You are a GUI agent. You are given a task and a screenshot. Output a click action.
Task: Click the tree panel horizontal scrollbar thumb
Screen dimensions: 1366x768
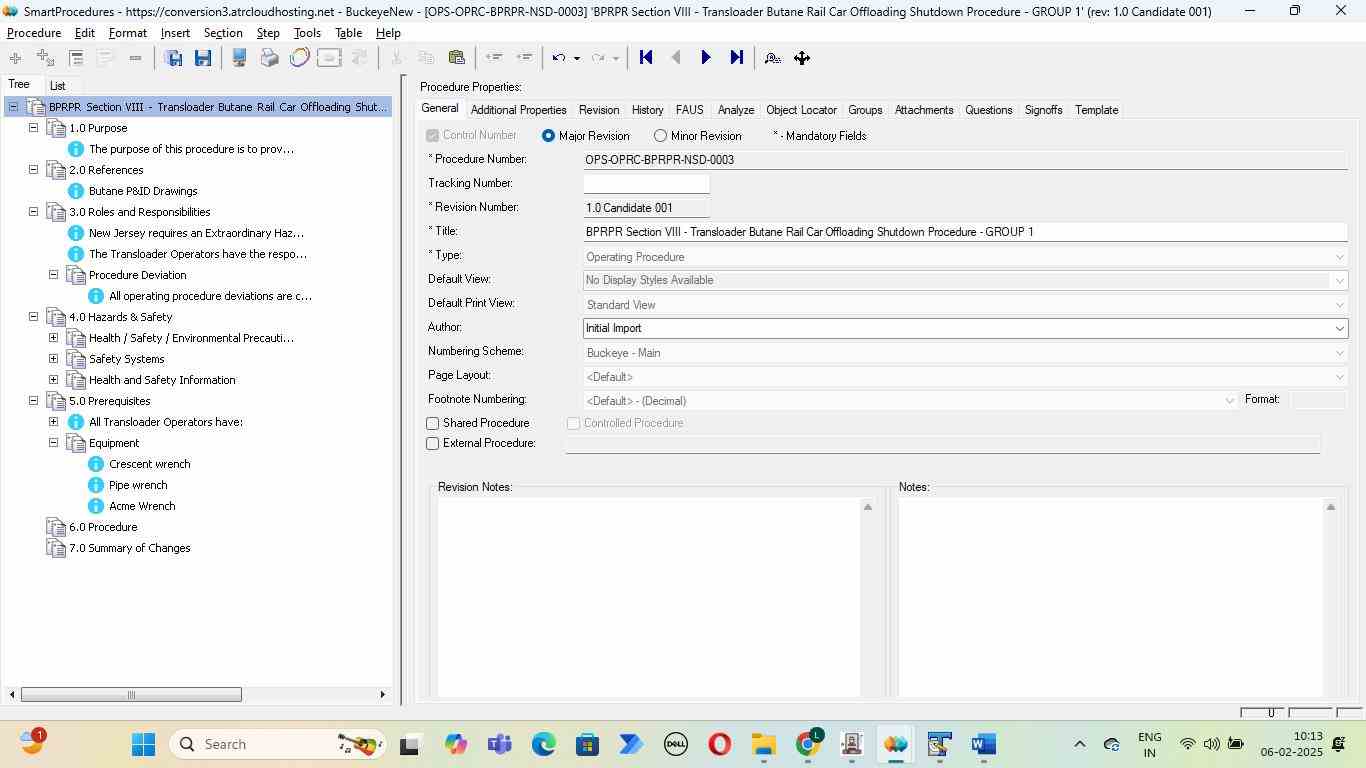pos(131,695)
